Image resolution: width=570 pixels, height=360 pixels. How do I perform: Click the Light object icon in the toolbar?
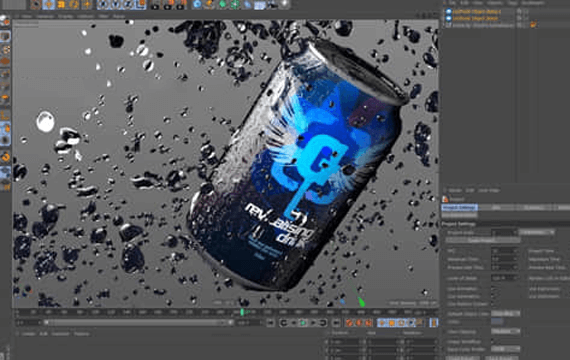click(x=285, y=4)
